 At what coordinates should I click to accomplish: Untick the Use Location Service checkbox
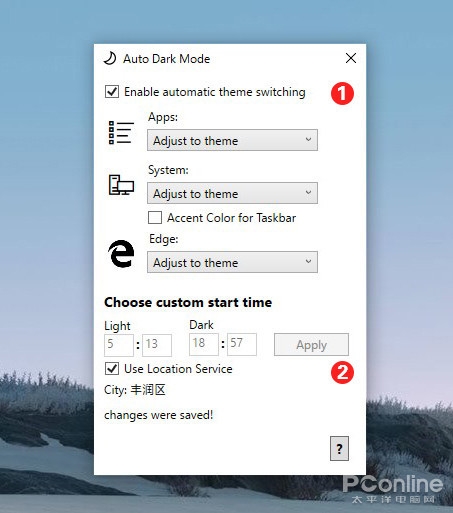coord(112,369)
